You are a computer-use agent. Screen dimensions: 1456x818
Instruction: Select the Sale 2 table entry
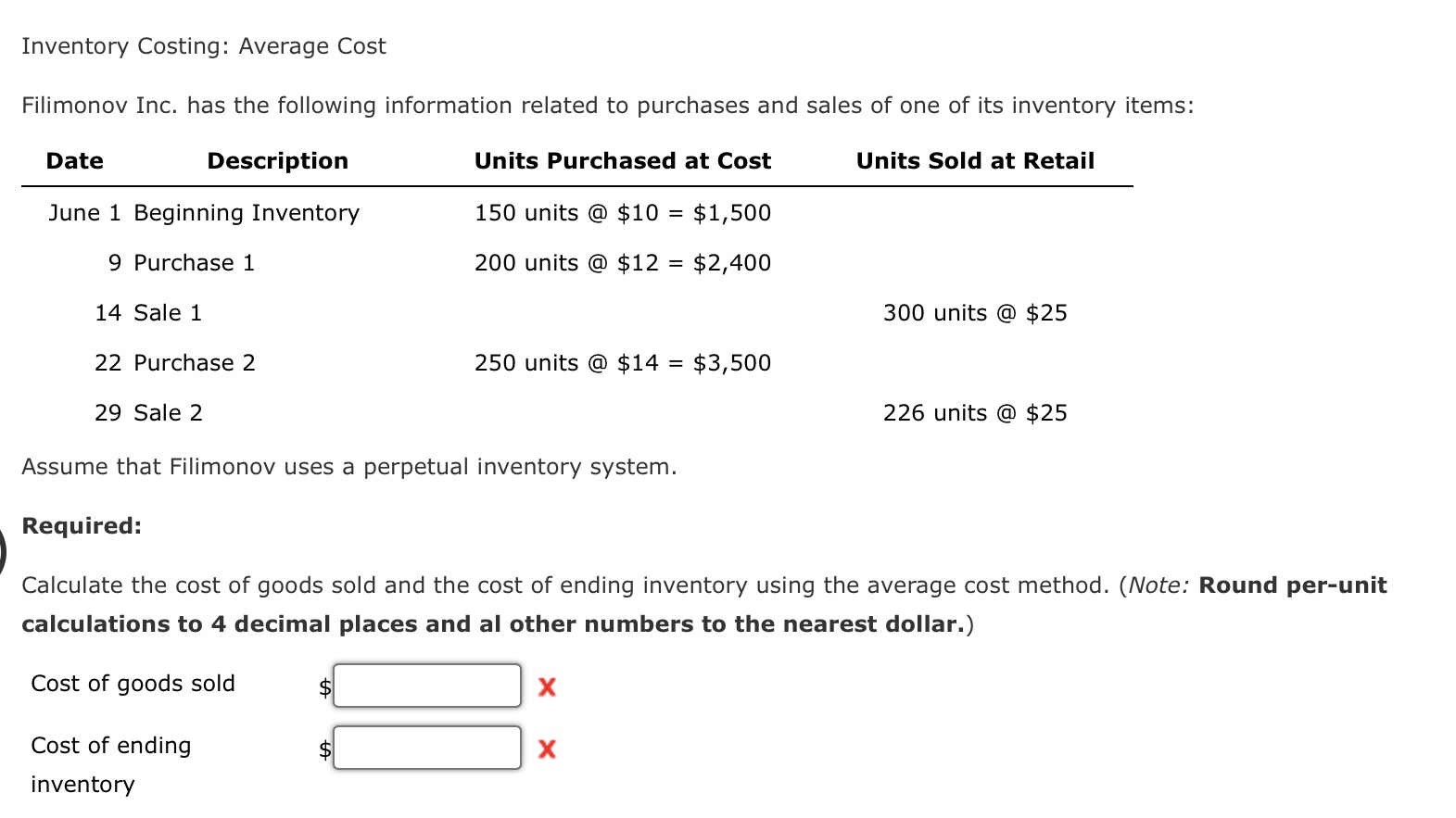point(167,412)
